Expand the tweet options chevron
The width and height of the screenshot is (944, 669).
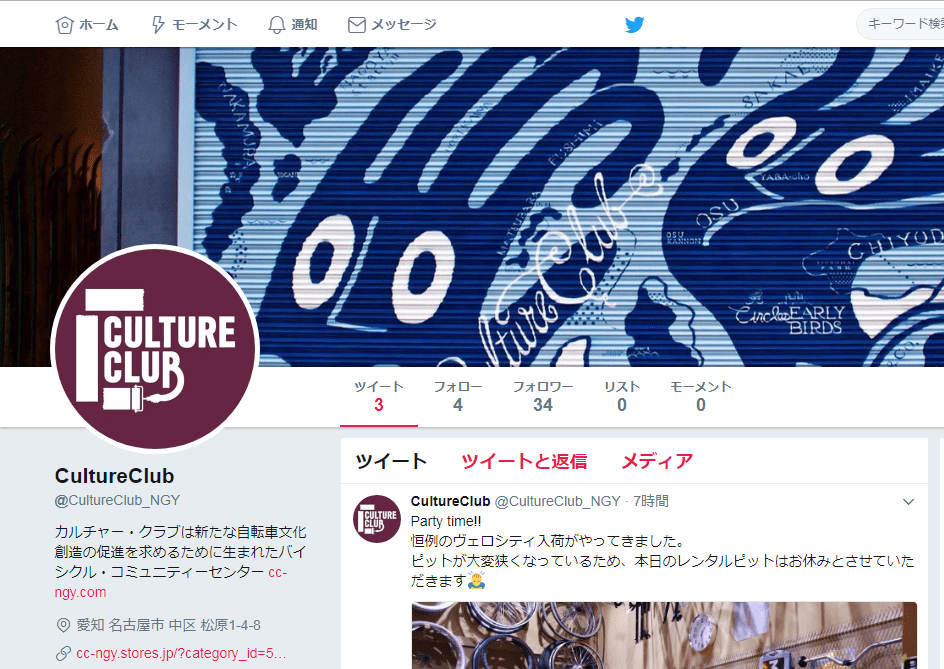coord(908,502)
